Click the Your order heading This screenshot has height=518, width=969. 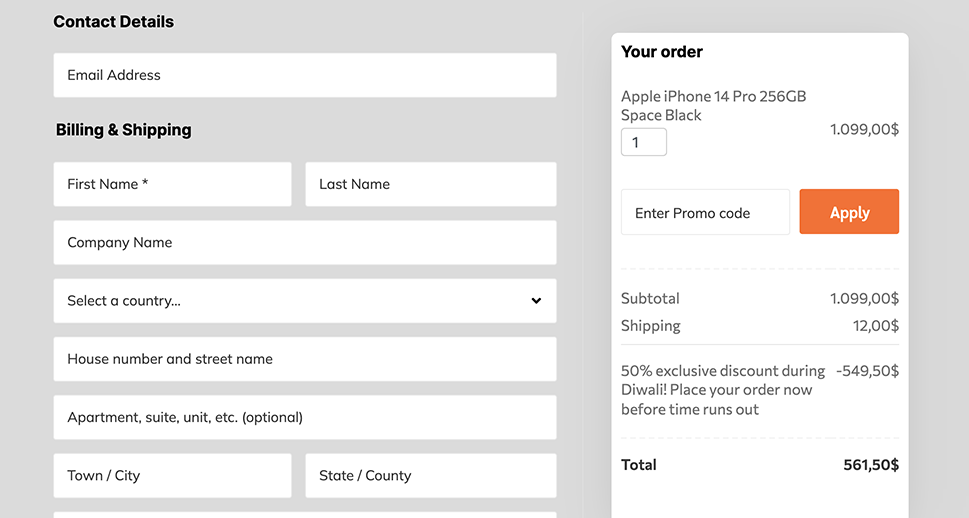point(662,52)
